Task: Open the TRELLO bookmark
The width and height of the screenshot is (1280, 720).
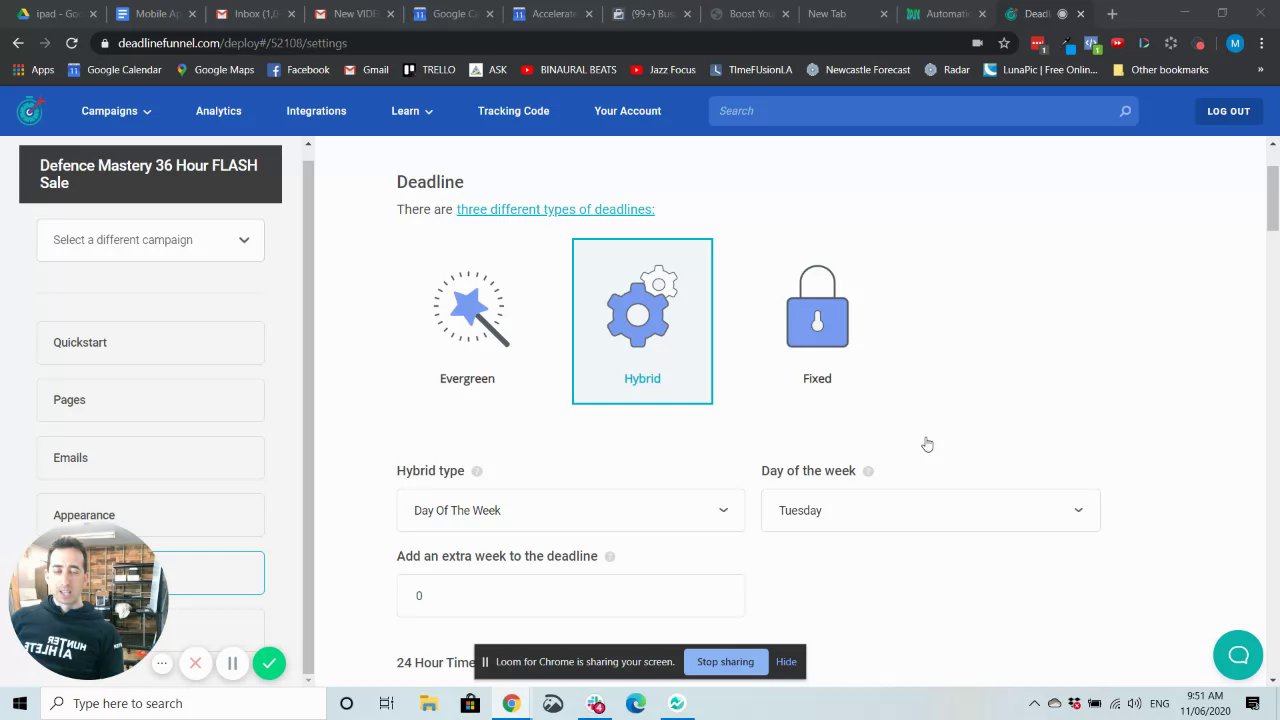Action: [429, 70]
